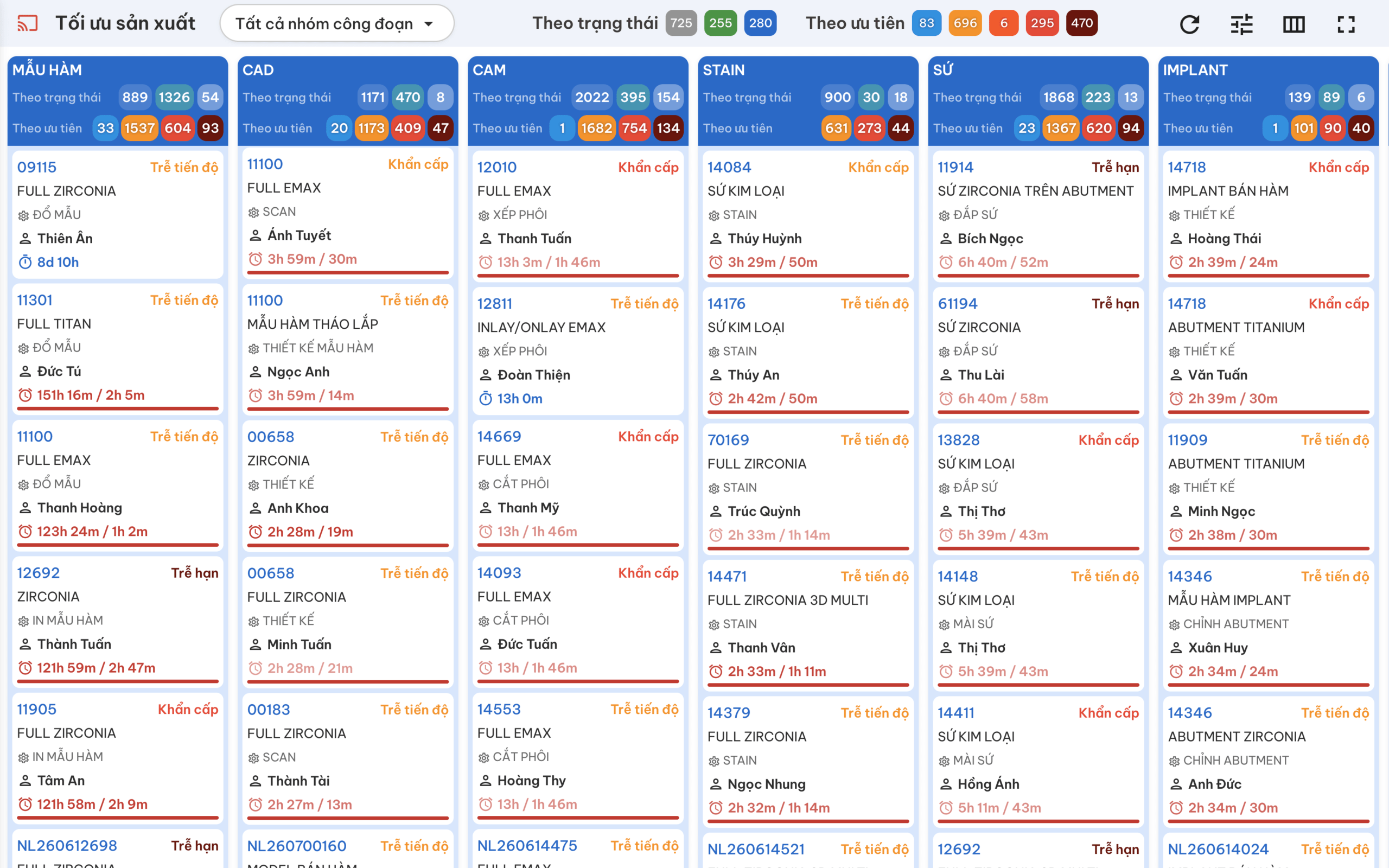Click stopwatch icon next to 8d 10h
The image size is (1389, 868).
(26, 263)
